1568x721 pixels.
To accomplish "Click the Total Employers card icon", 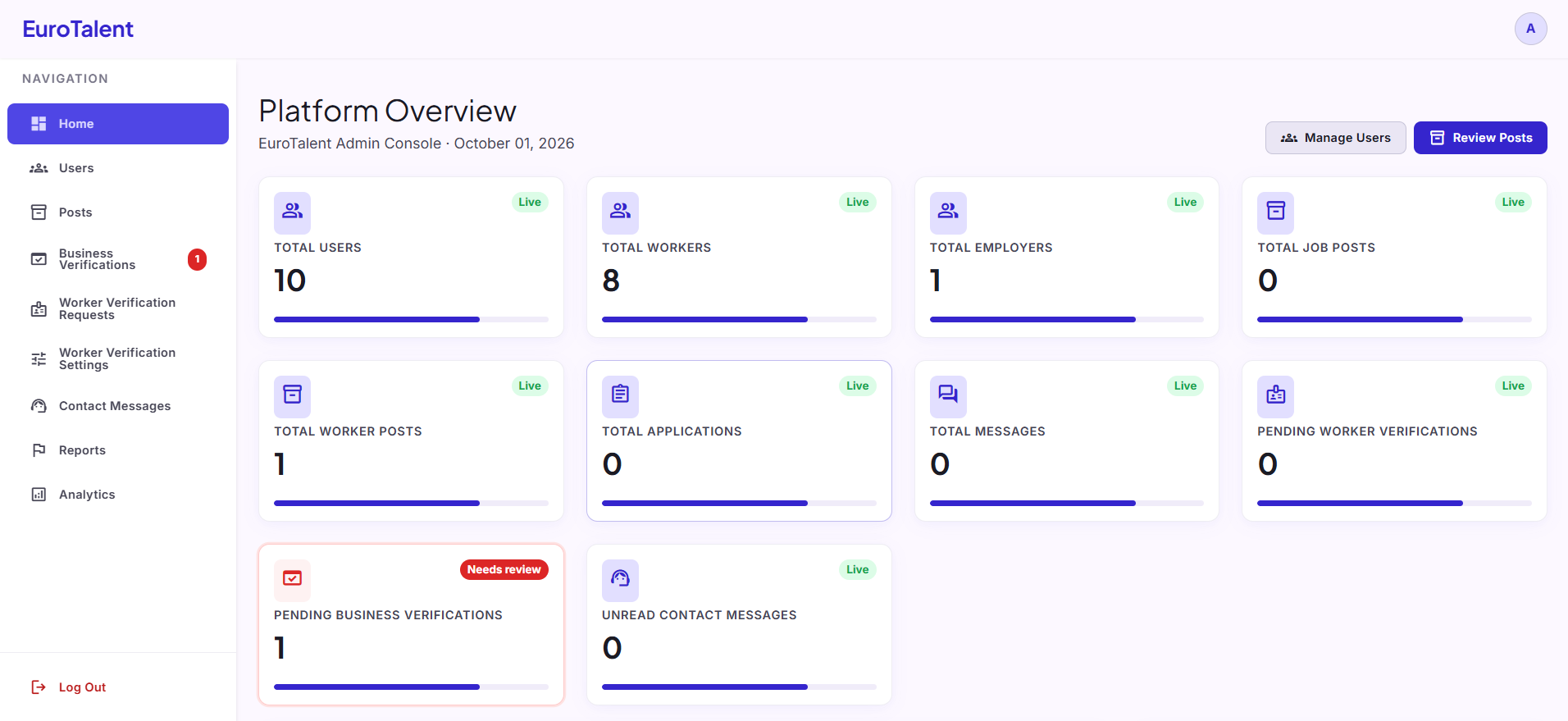I will 948,212.
